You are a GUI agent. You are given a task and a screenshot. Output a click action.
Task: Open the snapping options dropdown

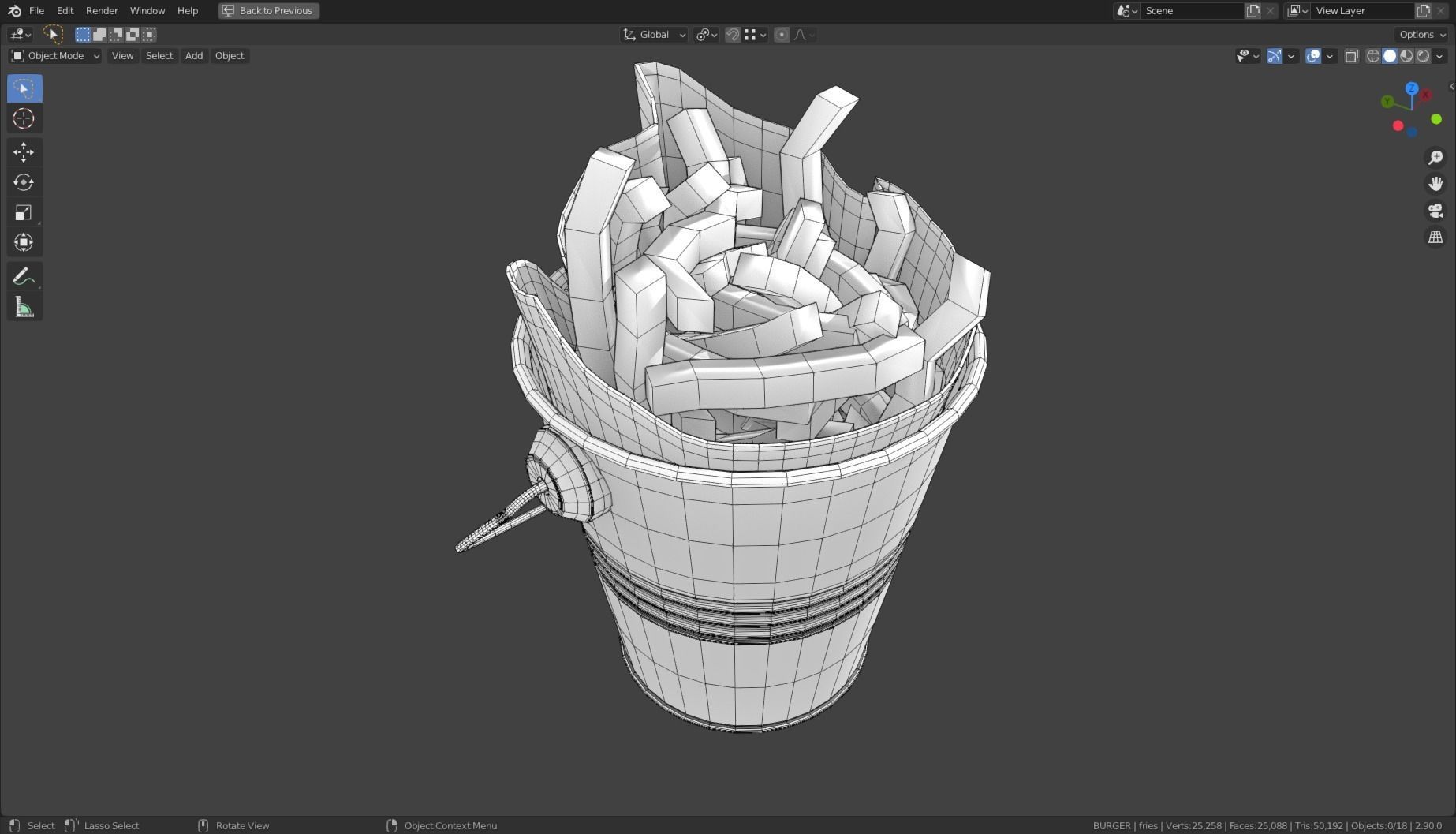pos(756,34)
